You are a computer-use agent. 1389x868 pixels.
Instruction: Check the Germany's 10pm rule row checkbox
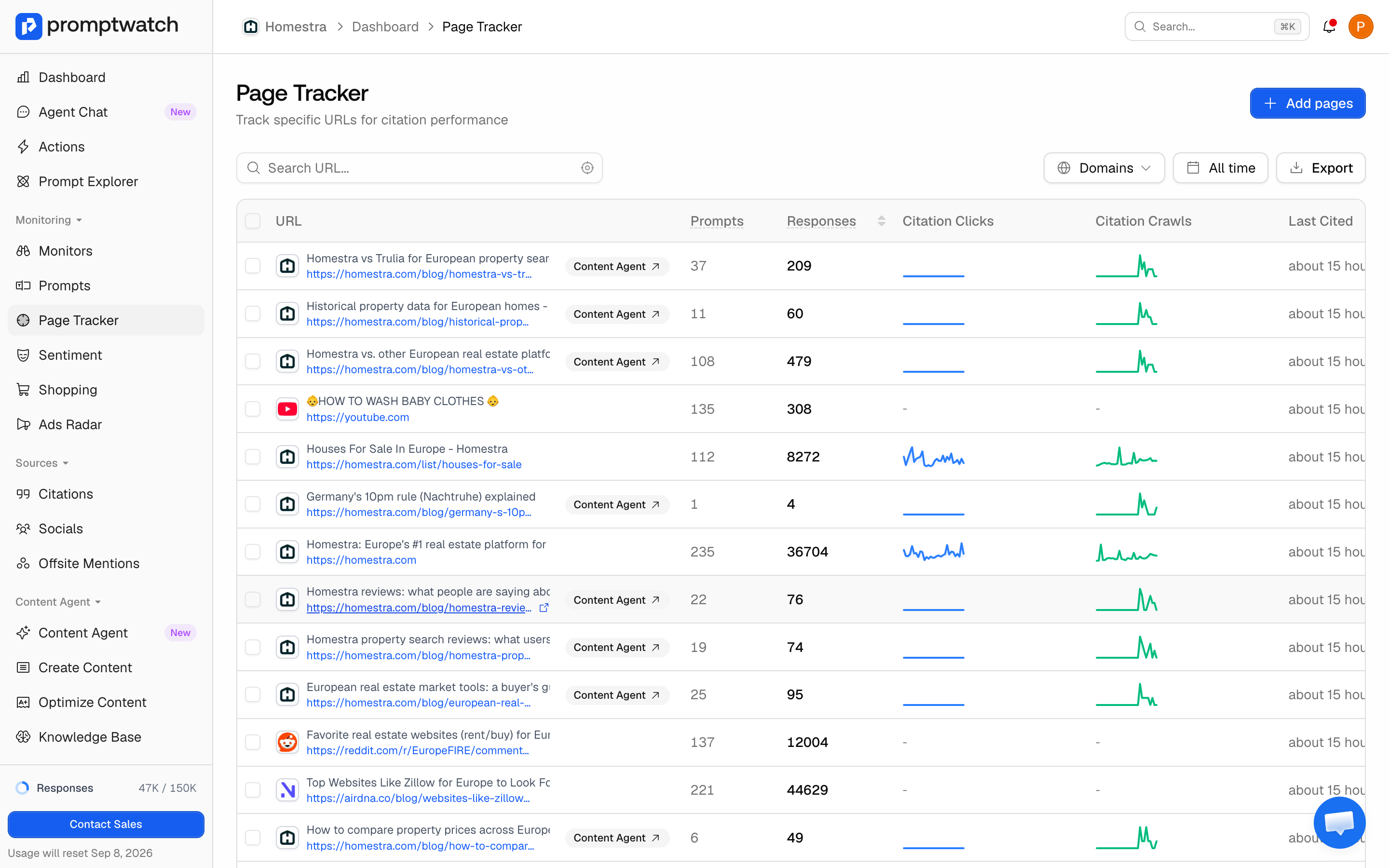coord(253,504)
